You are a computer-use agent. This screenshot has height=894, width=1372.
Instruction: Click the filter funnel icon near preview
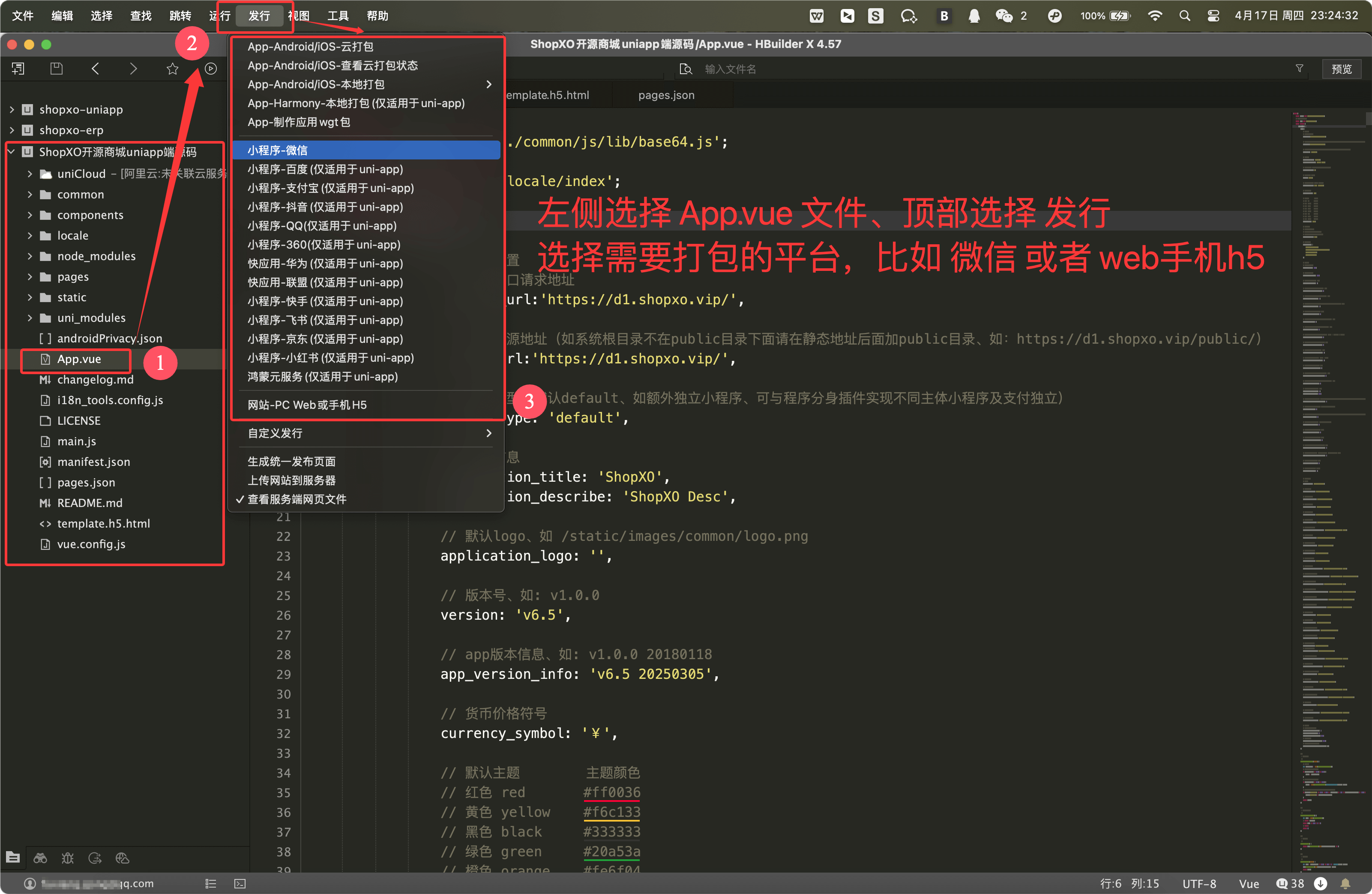[1299, 69]
